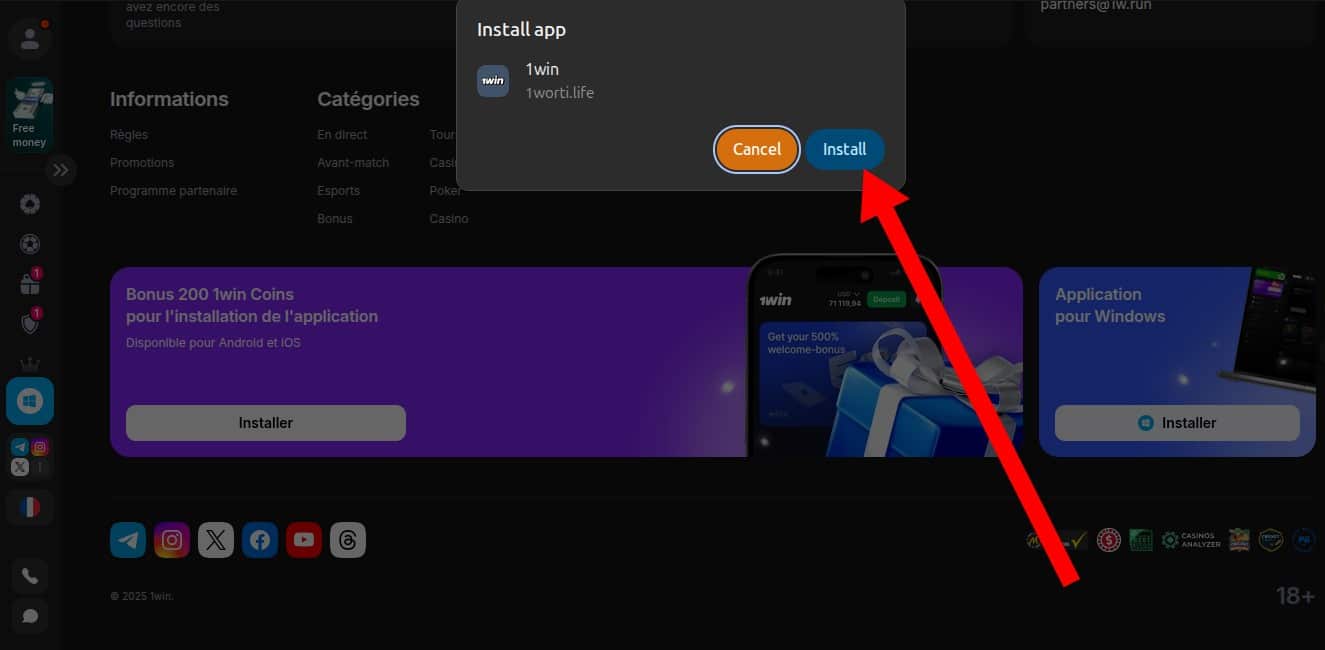Click the user profile avatar icon

(x=30, y=39)
